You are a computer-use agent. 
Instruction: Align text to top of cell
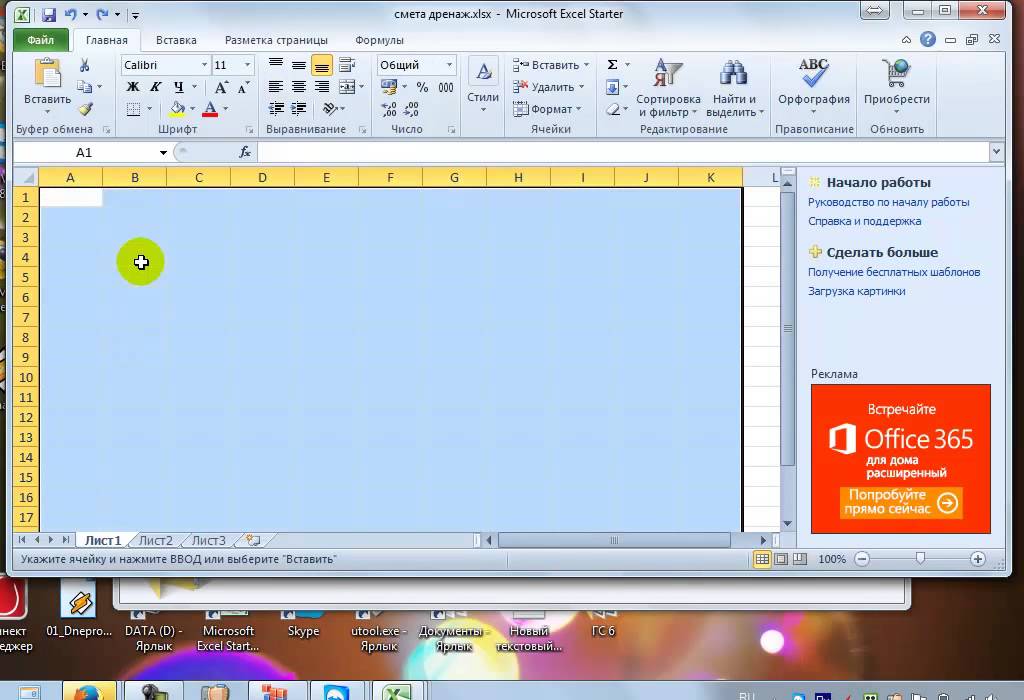(x=276, y=65)
